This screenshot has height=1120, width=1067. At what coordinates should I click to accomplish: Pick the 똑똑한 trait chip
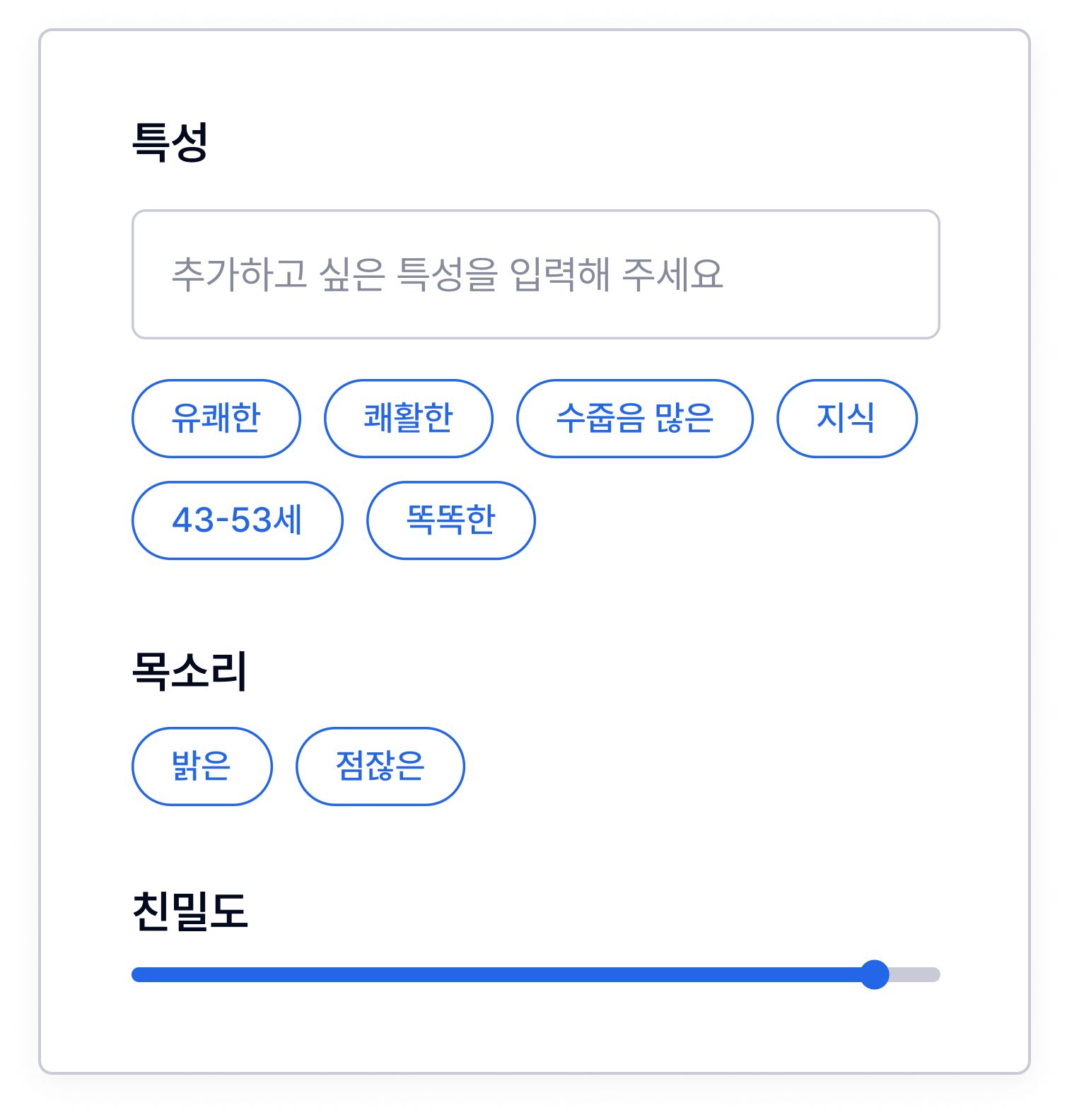[x=450, y=520]
